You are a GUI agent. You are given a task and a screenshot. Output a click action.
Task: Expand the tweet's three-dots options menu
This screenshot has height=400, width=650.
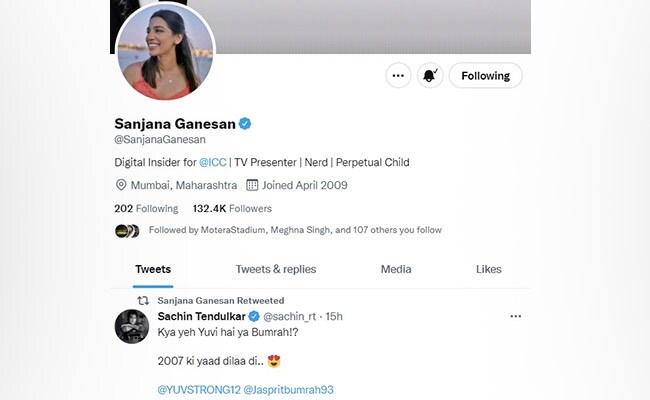(x=516, y=316)
